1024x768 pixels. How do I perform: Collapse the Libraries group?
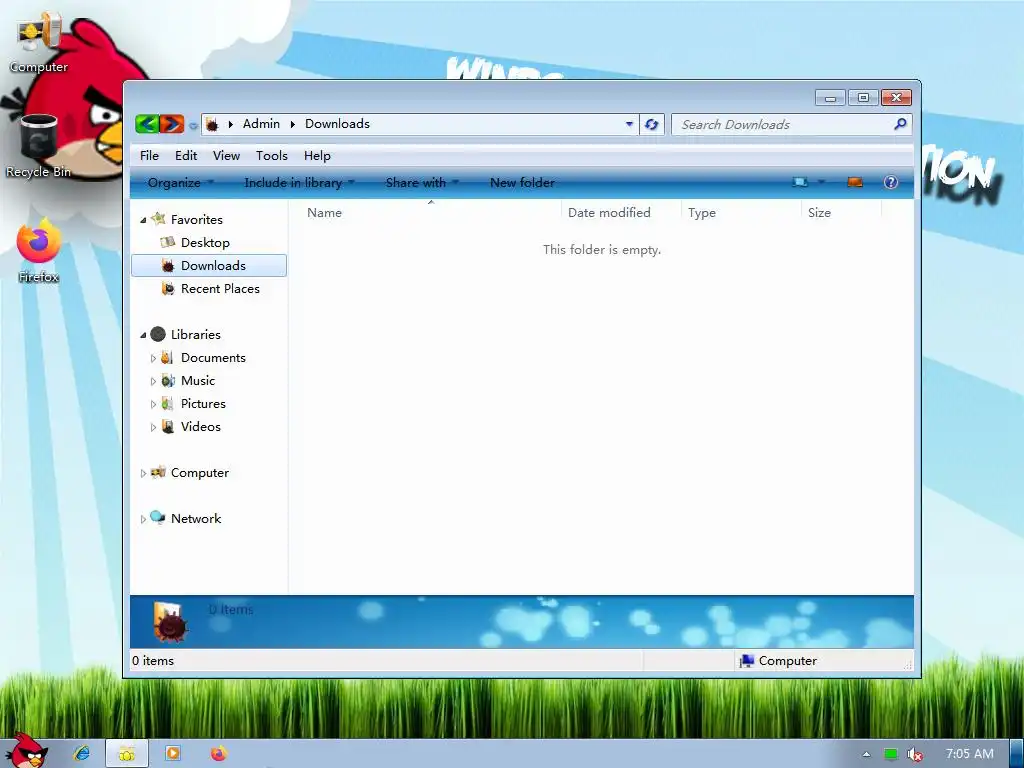143,335
